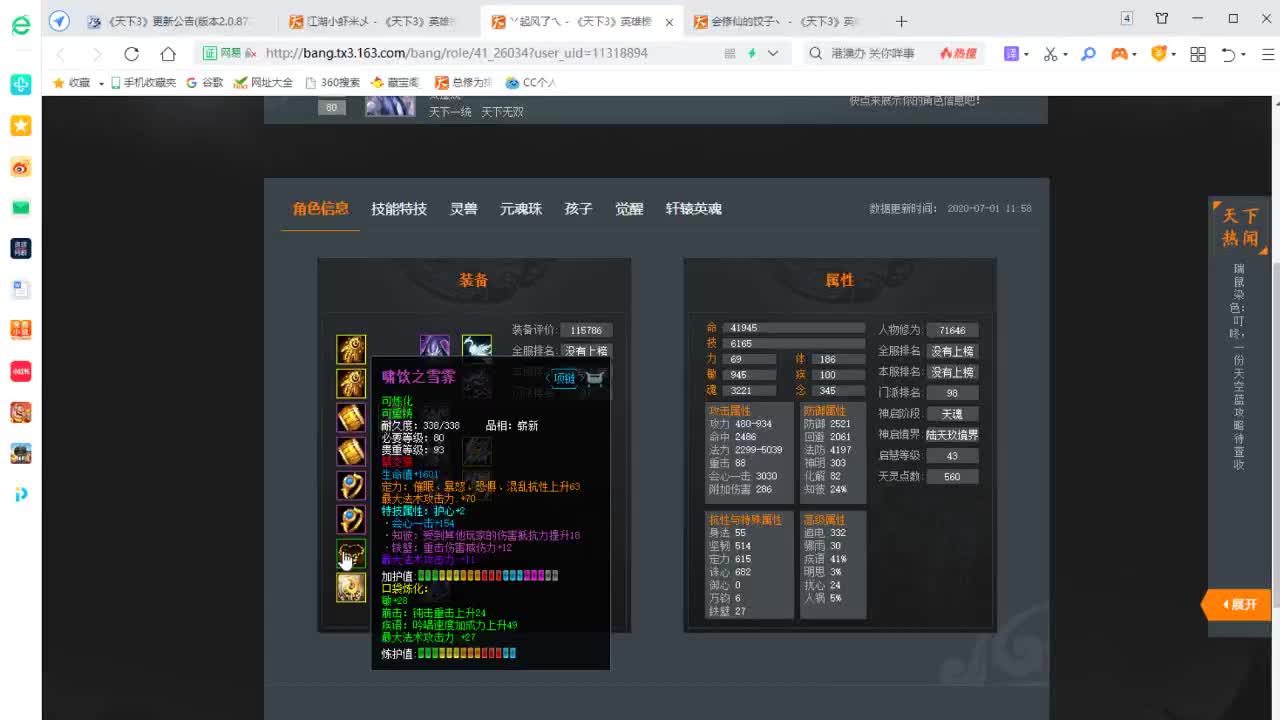Open the security shield dropdown menu

pos(1174,55)
